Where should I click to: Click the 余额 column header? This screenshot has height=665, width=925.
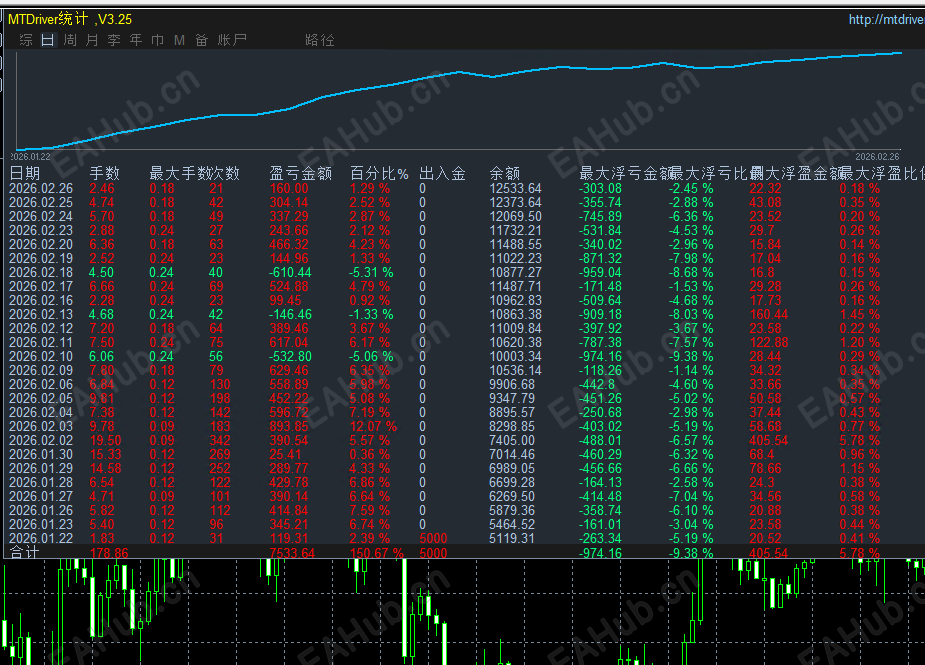[505, 173]
